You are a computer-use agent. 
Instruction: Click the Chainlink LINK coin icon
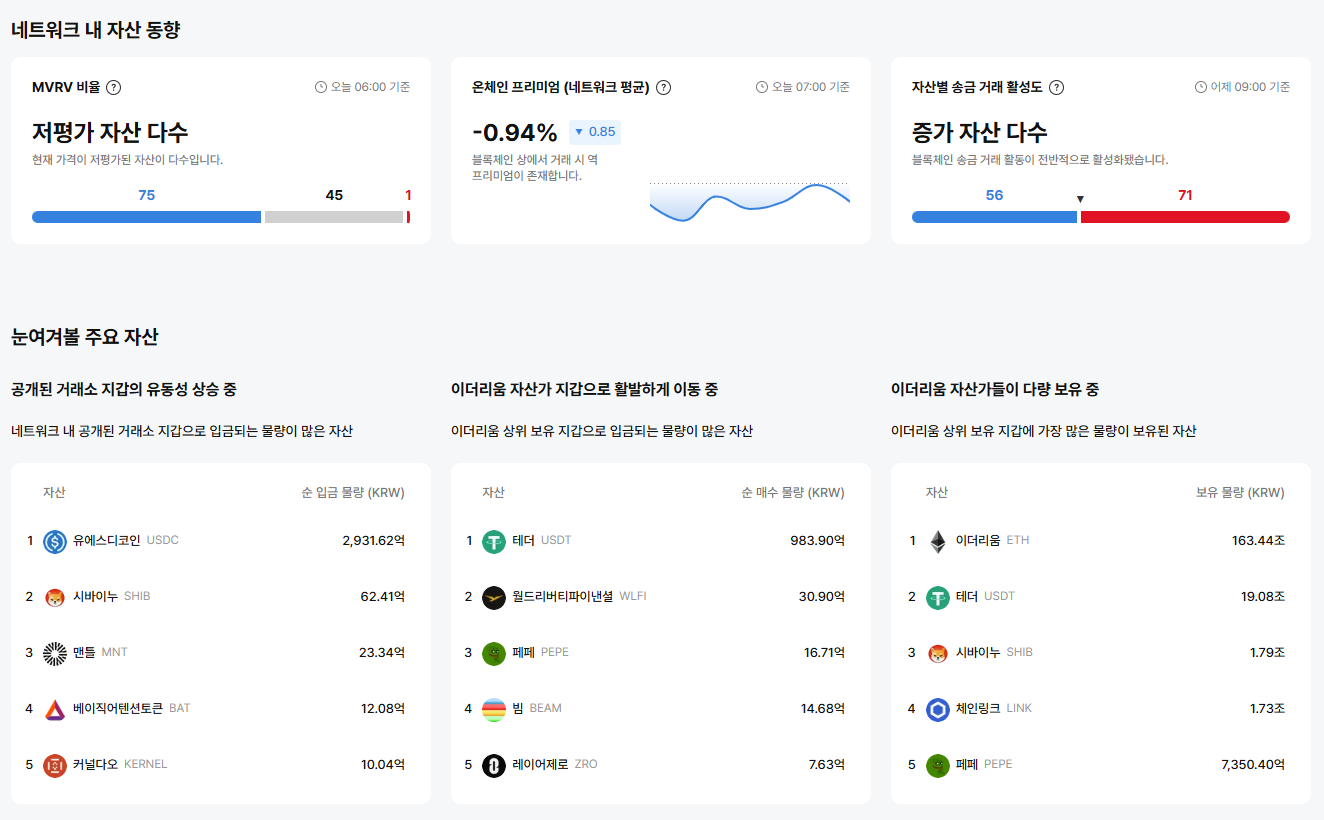937,708
